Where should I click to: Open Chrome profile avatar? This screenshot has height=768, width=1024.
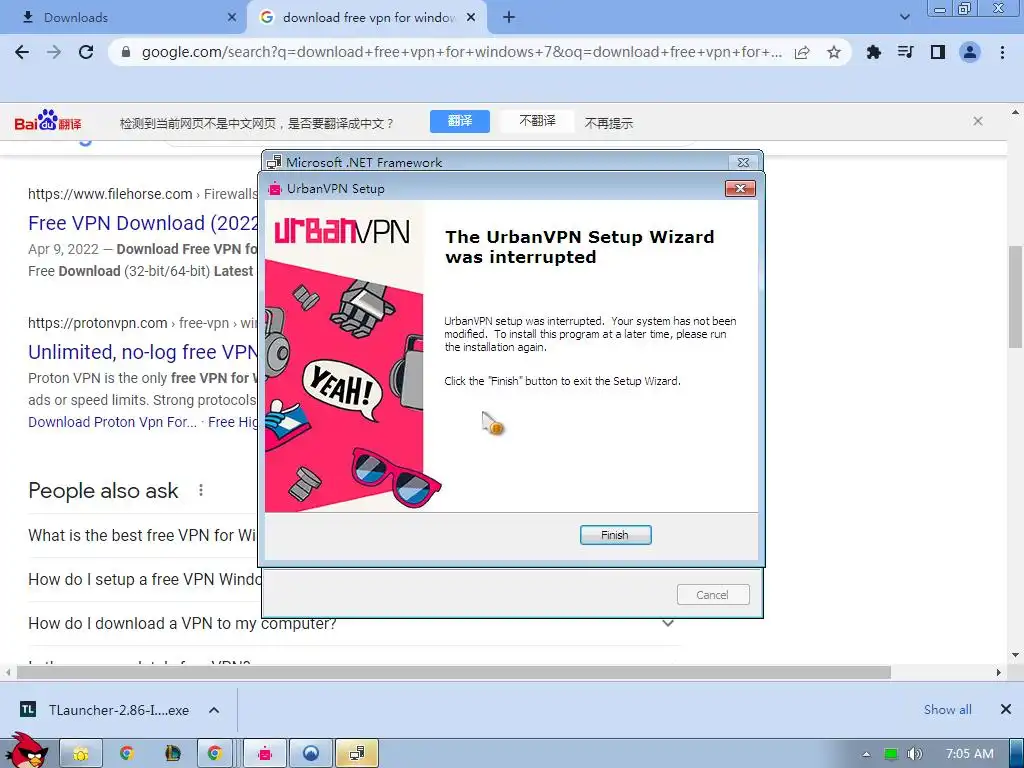pos(970,52)
